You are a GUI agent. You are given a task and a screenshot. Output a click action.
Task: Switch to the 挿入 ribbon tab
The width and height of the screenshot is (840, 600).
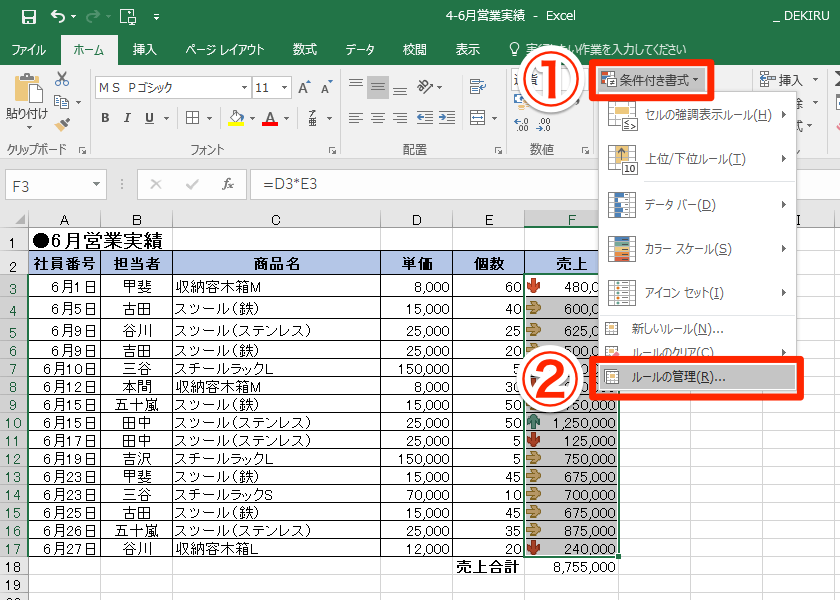(x=145, y=49)
